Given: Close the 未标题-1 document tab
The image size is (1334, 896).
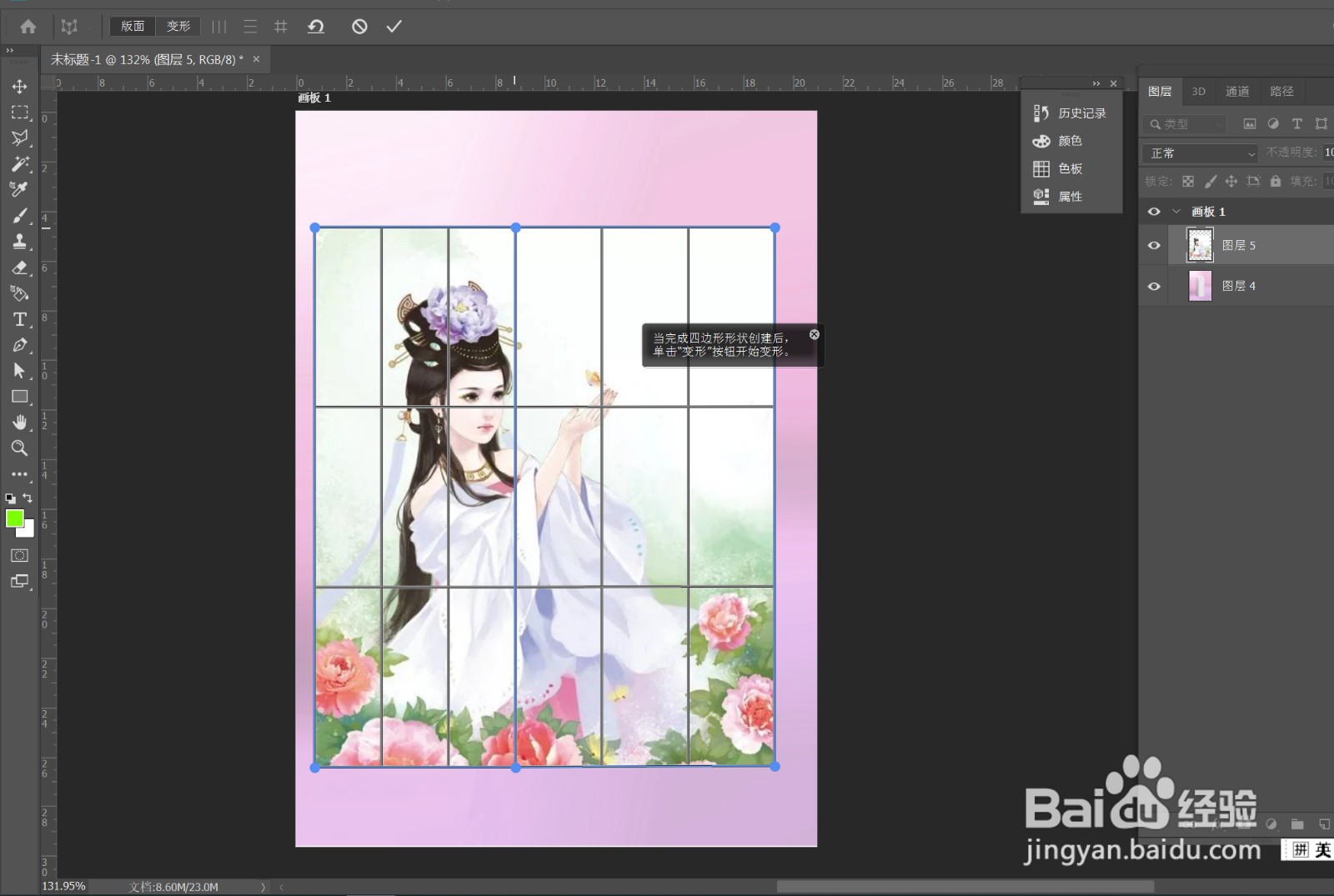Looking at the screenshot, I should pyautogui.click(x=256, y=59).
